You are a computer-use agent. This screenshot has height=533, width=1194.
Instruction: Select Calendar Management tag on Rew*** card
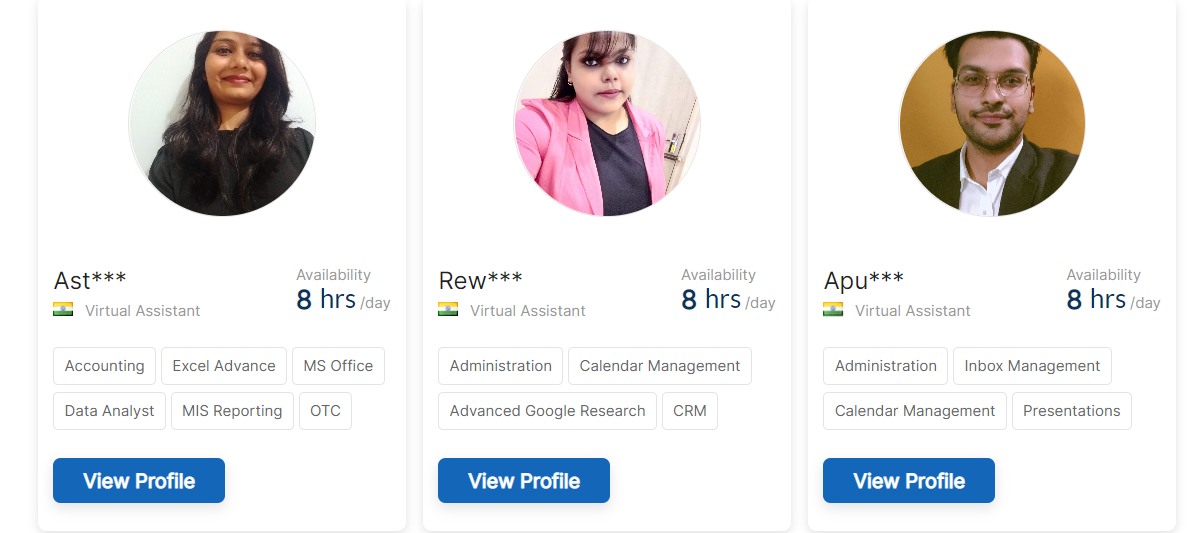(x=659, y=366)
